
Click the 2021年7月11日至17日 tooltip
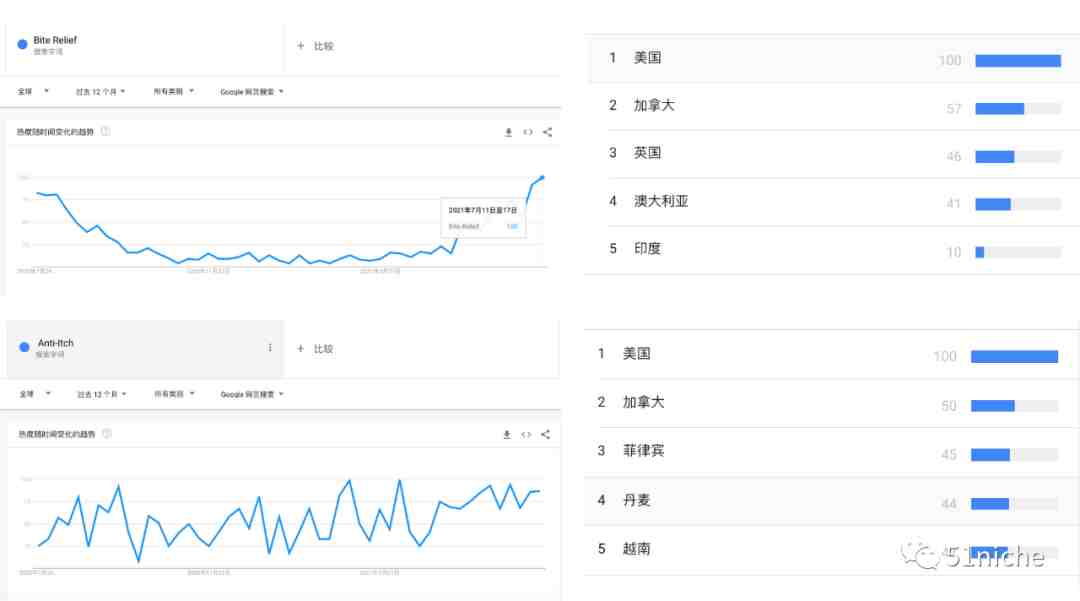click(483, 218)
